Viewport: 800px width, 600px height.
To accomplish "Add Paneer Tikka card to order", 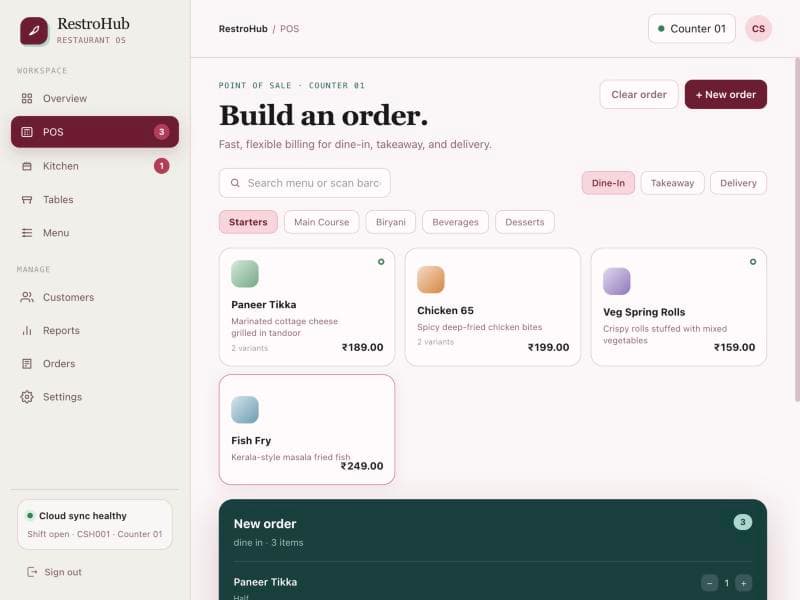I will click(307, 307).
